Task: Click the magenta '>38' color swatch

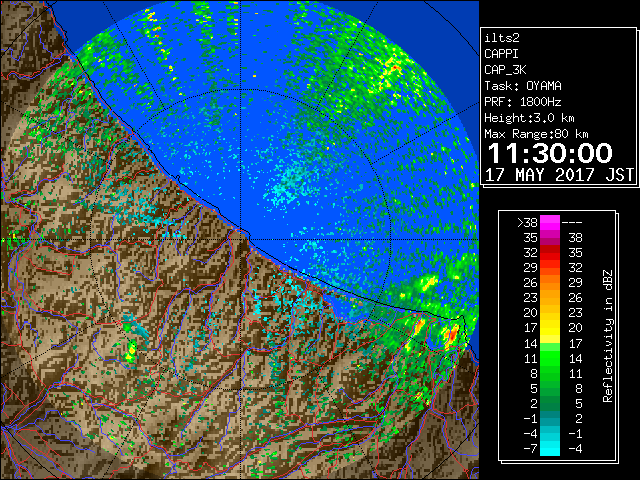Action: click(x=550, y=222)
